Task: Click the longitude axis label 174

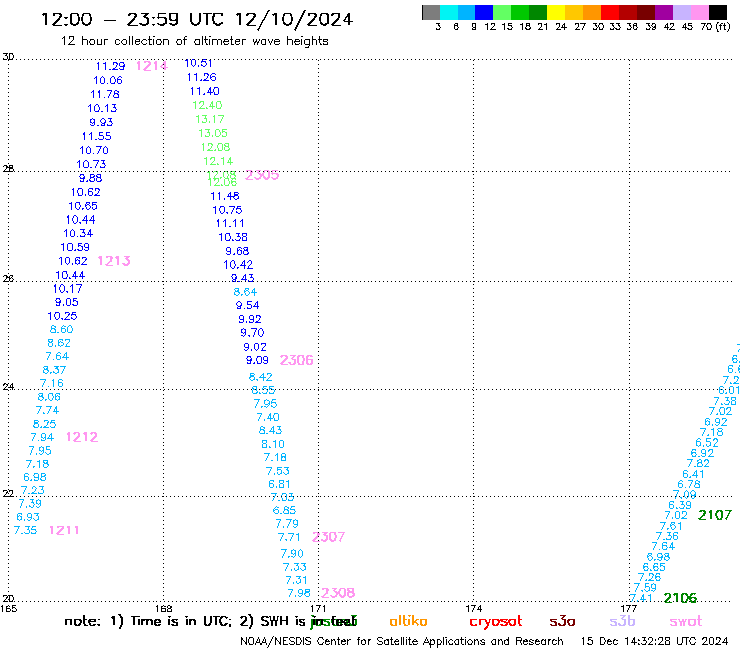Action: tap(473, 608)
